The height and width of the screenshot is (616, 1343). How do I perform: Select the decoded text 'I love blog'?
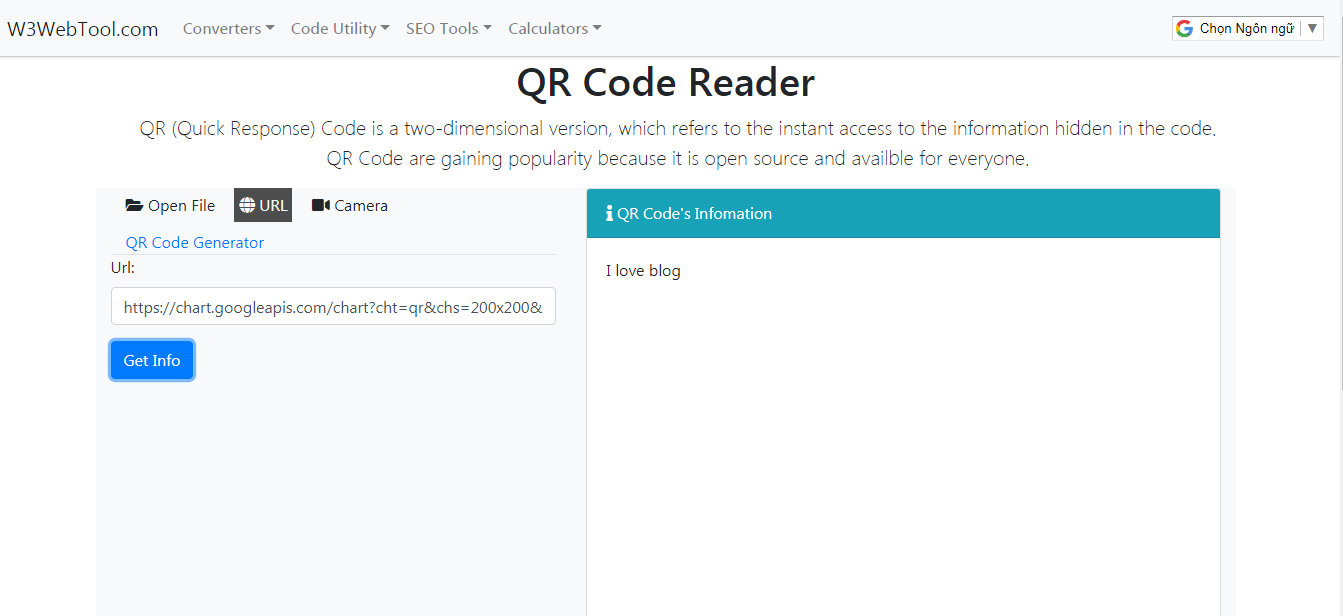coord(643,270)
